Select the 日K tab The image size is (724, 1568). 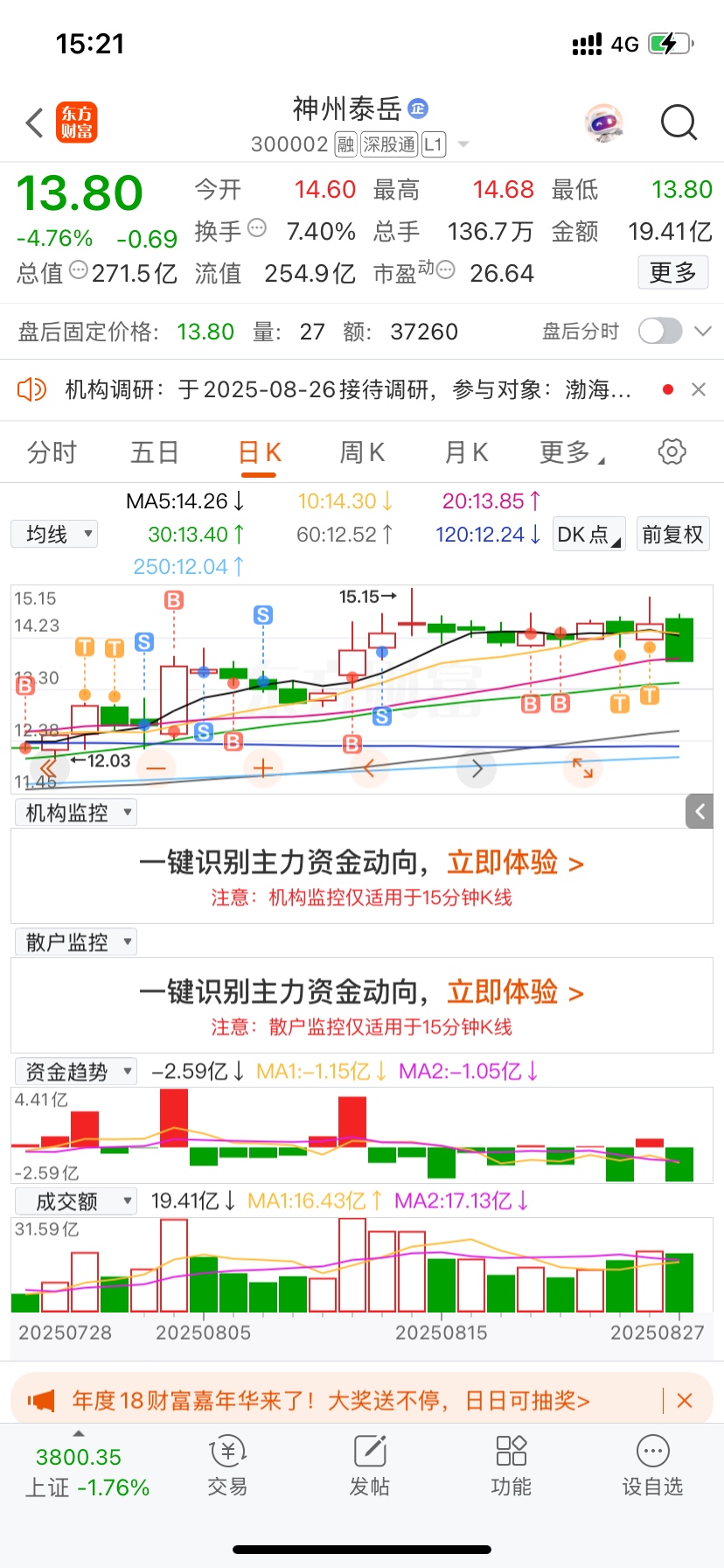point(260,452)
